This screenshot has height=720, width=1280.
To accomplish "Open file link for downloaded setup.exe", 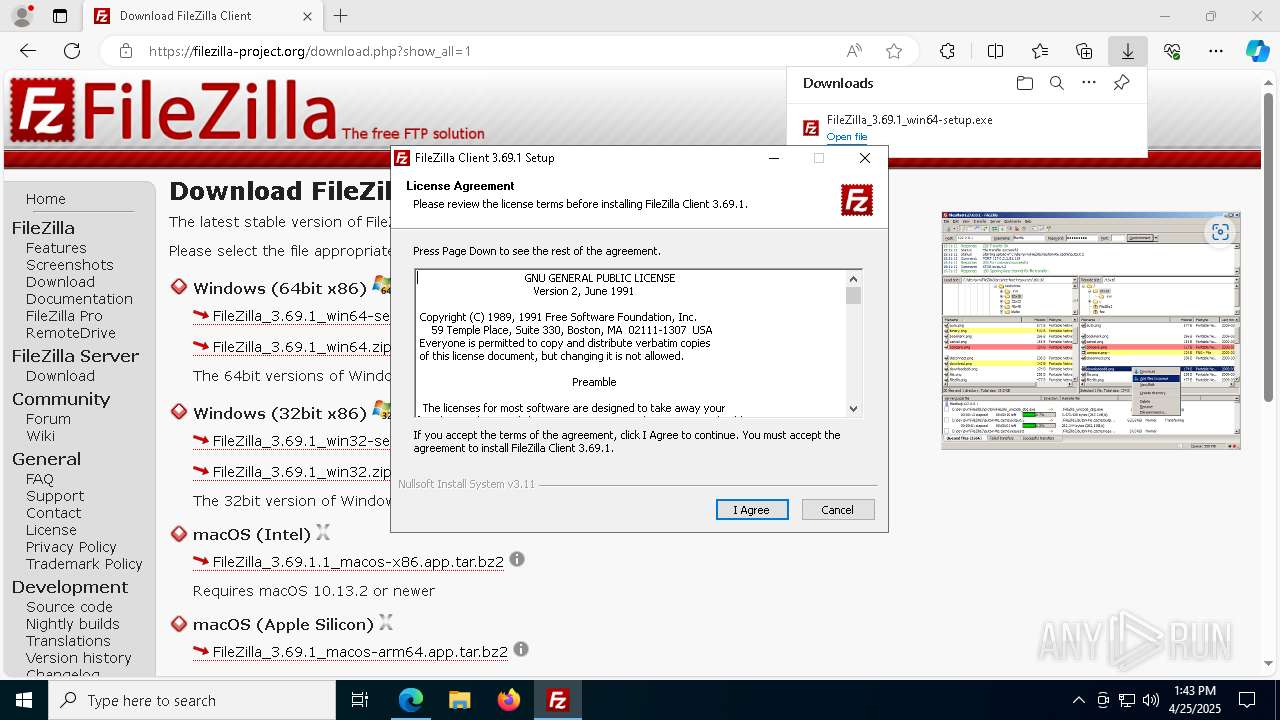I will [x=847, y=137].
